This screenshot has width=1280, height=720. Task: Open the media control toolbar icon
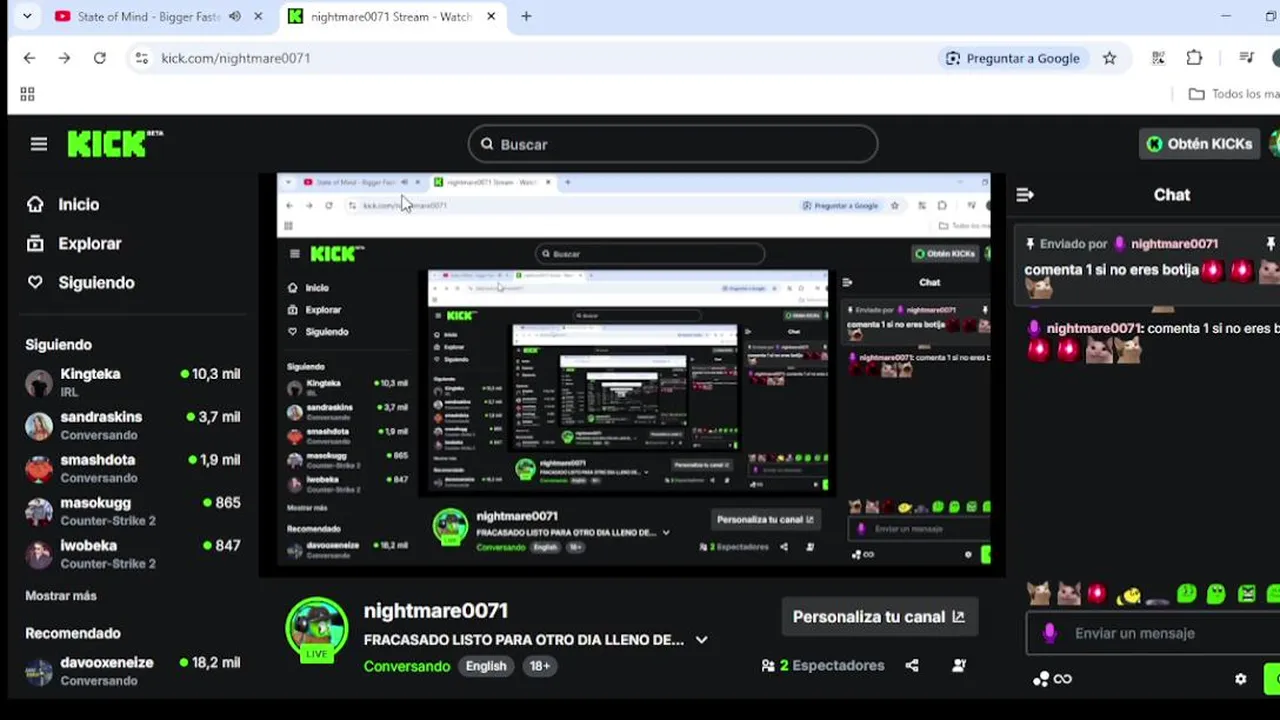click(1246, 58)
